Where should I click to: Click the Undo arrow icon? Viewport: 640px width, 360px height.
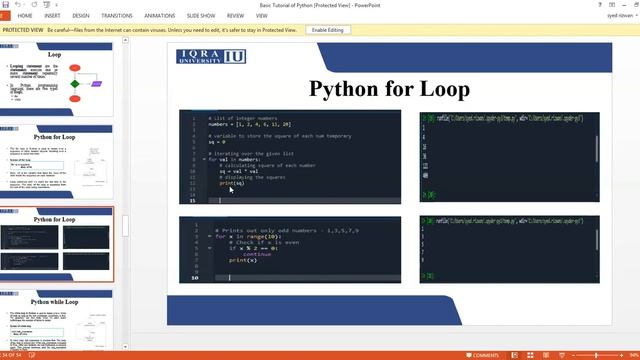tap(18, 4)
